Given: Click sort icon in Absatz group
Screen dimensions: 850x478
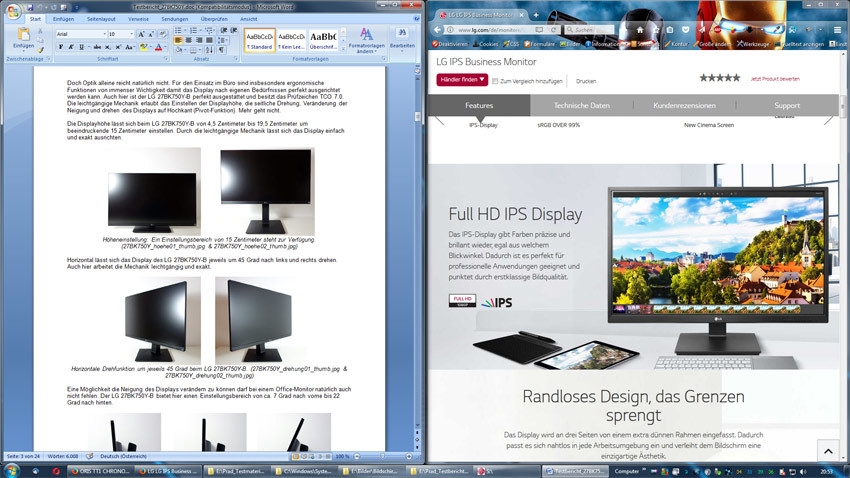Looking at the screenshot, I should click(209, 50).
